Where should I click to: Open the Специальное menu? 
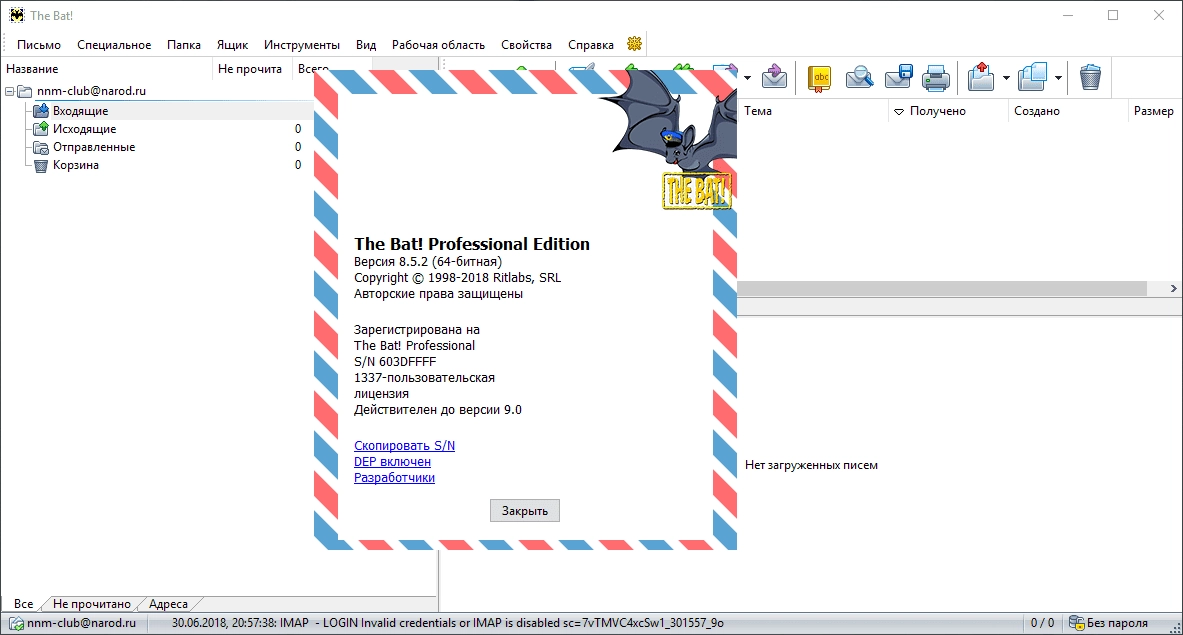point(114,44)
